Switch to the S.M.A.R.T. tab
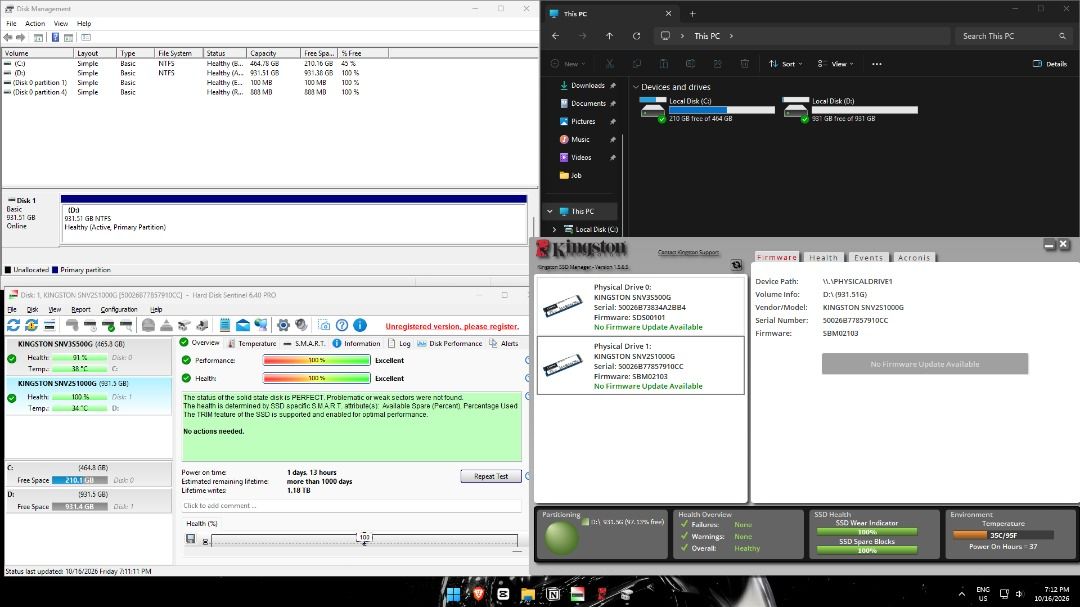Image resolution: width=1080 pixels, height=607 pixels. pos(304,343)
